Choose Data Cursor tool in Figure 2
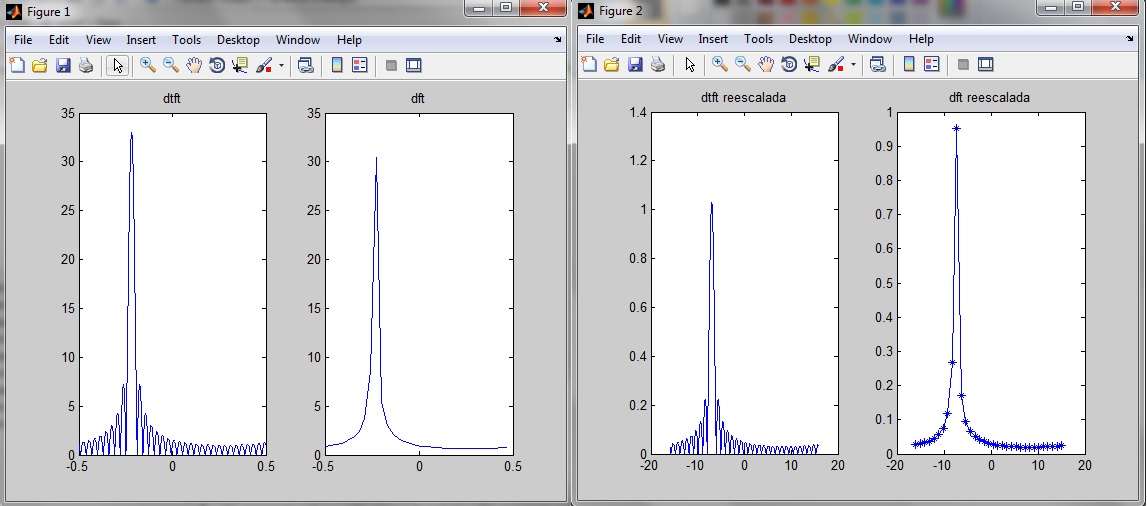Screen dimensions: 1147x506 pyautogui.click(x=811, y=65)
